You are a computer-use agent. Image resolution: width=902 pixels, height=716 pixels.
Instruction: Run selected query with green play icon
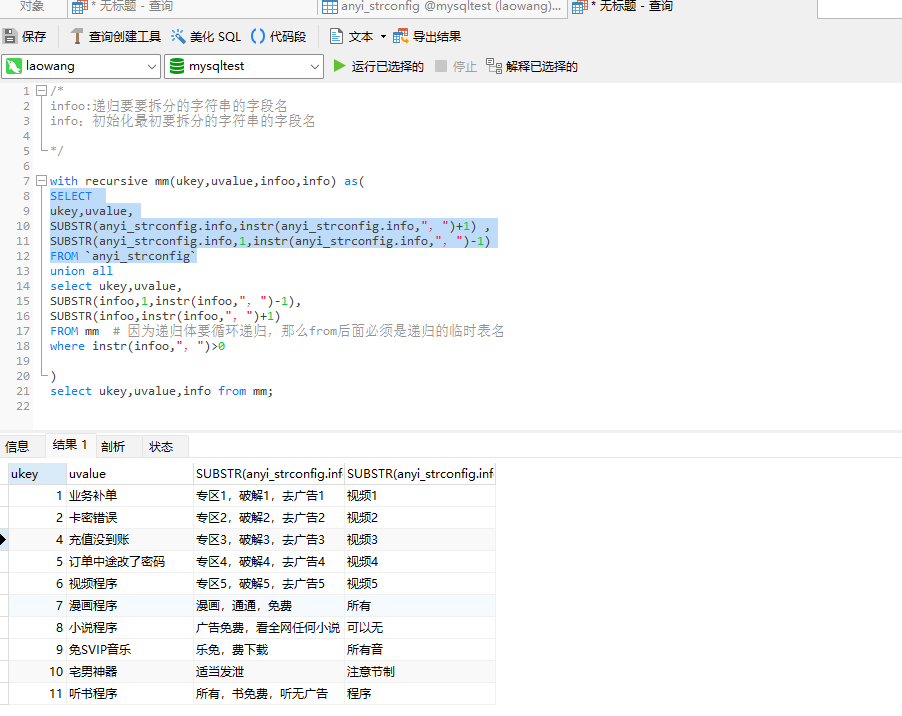tap(339, 66)
